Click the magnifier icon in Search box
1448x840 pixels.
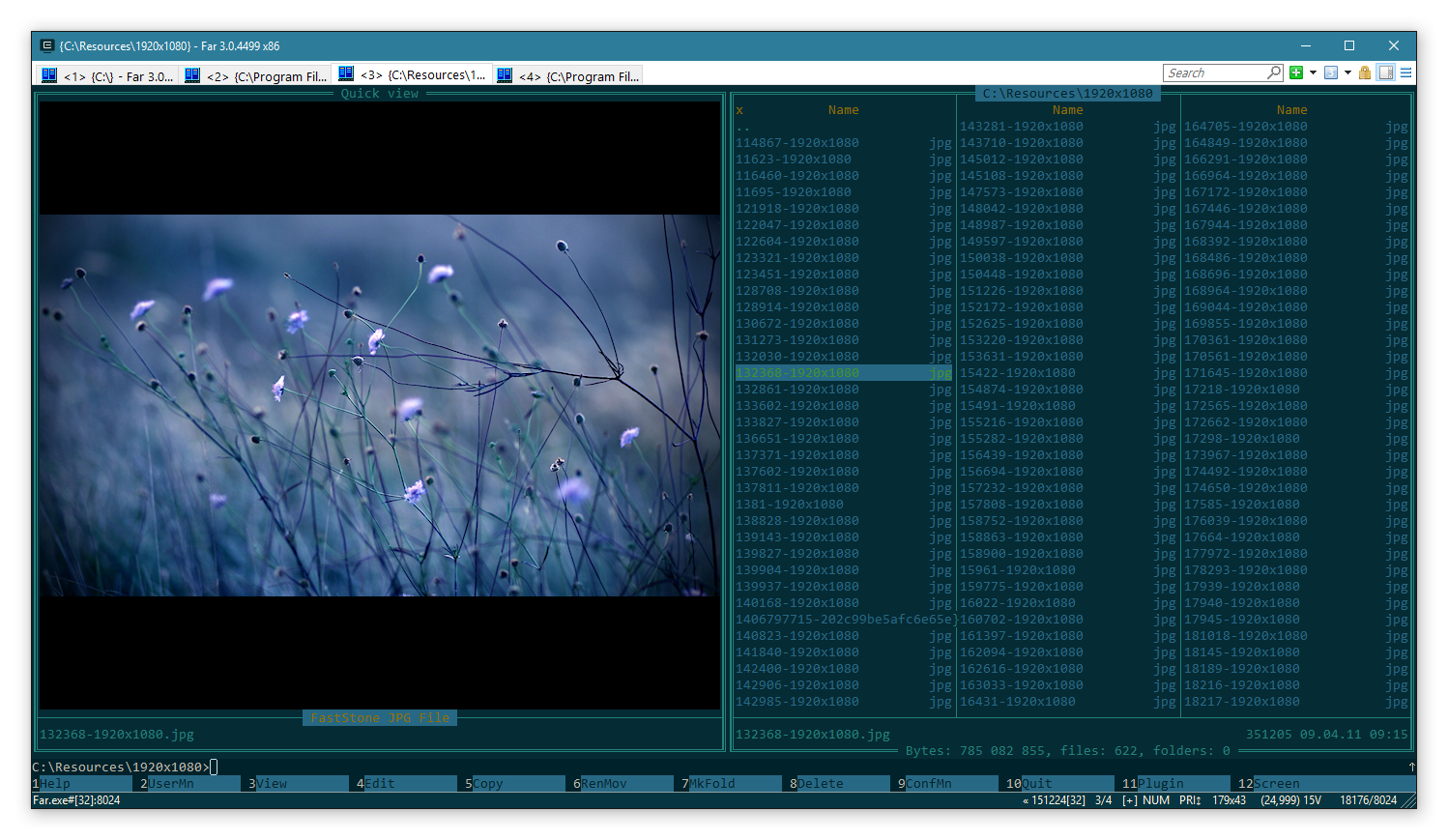1274,72
